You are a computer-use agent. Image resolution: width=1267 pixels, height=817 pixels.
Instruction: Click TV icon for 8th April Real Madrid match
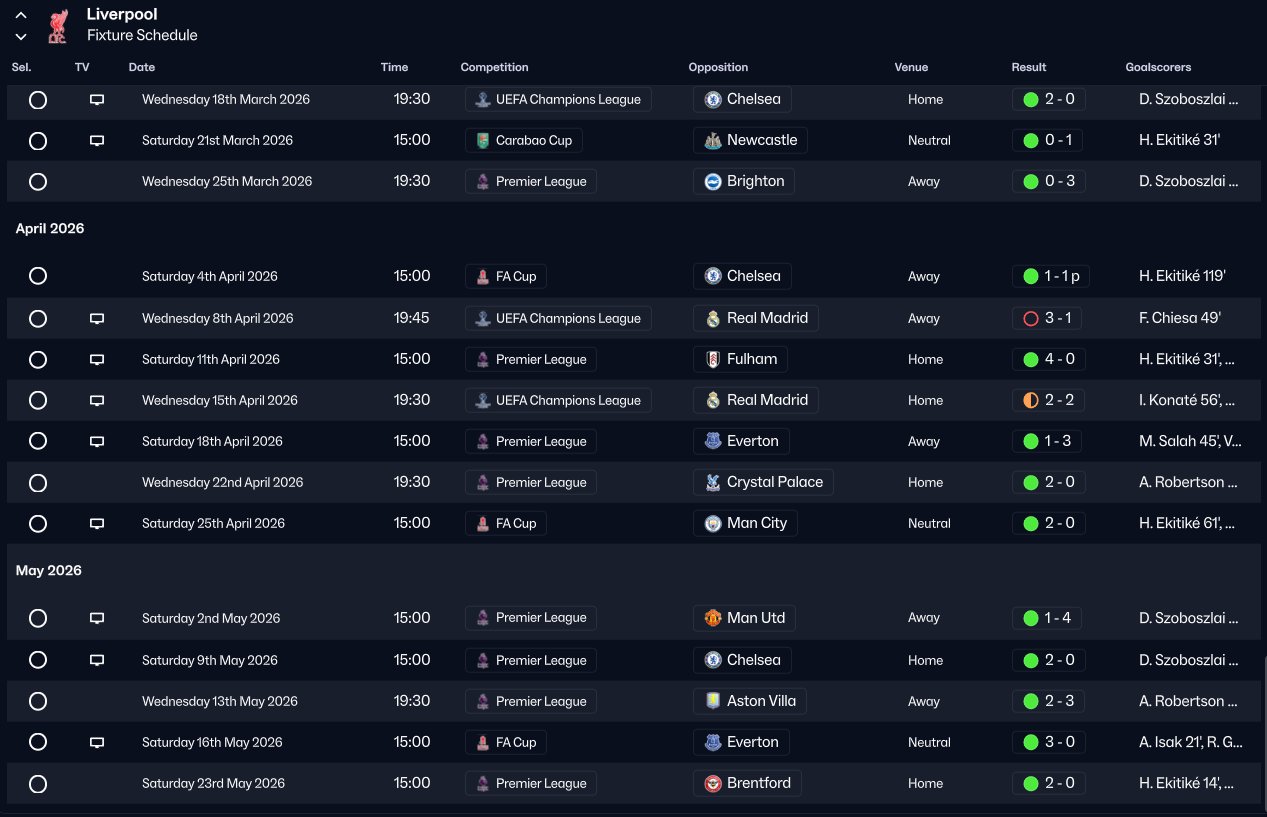click(97, 319)
